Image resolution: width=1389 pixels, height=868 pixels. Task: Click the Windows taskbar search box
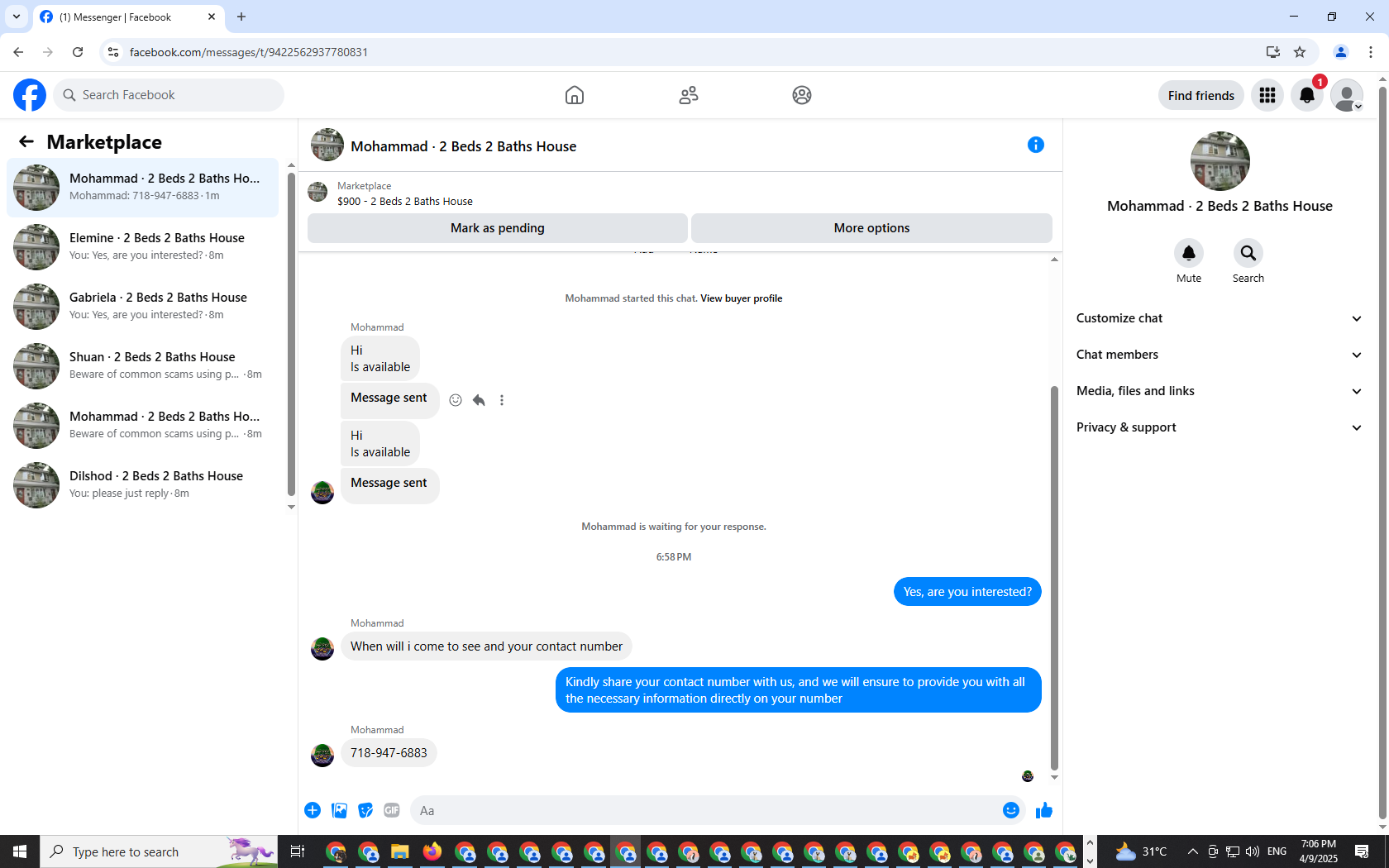tap(159, 851)
